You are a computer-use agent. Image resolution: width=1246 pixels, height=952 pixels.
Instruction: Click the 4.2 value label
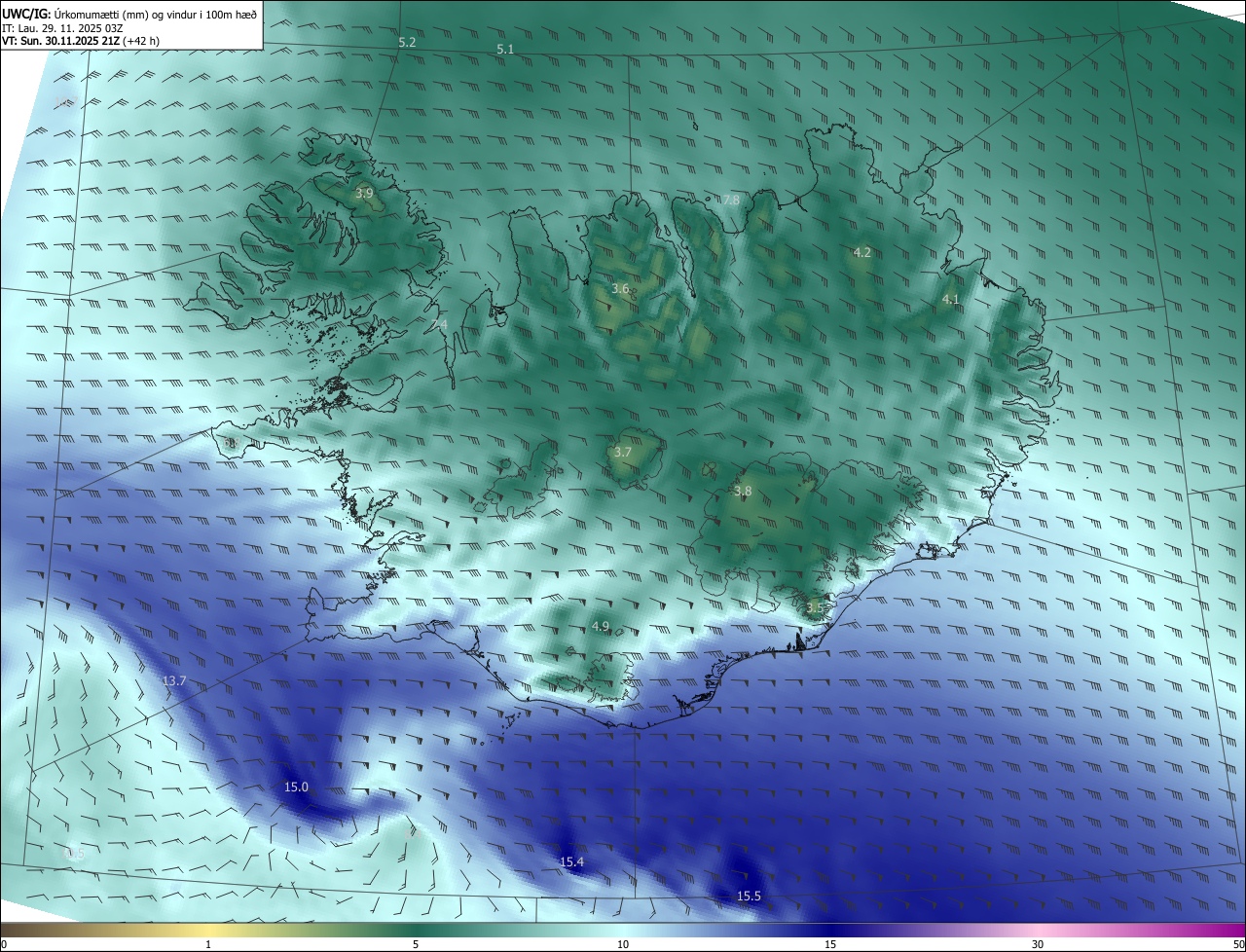click(x=861, y=253)
